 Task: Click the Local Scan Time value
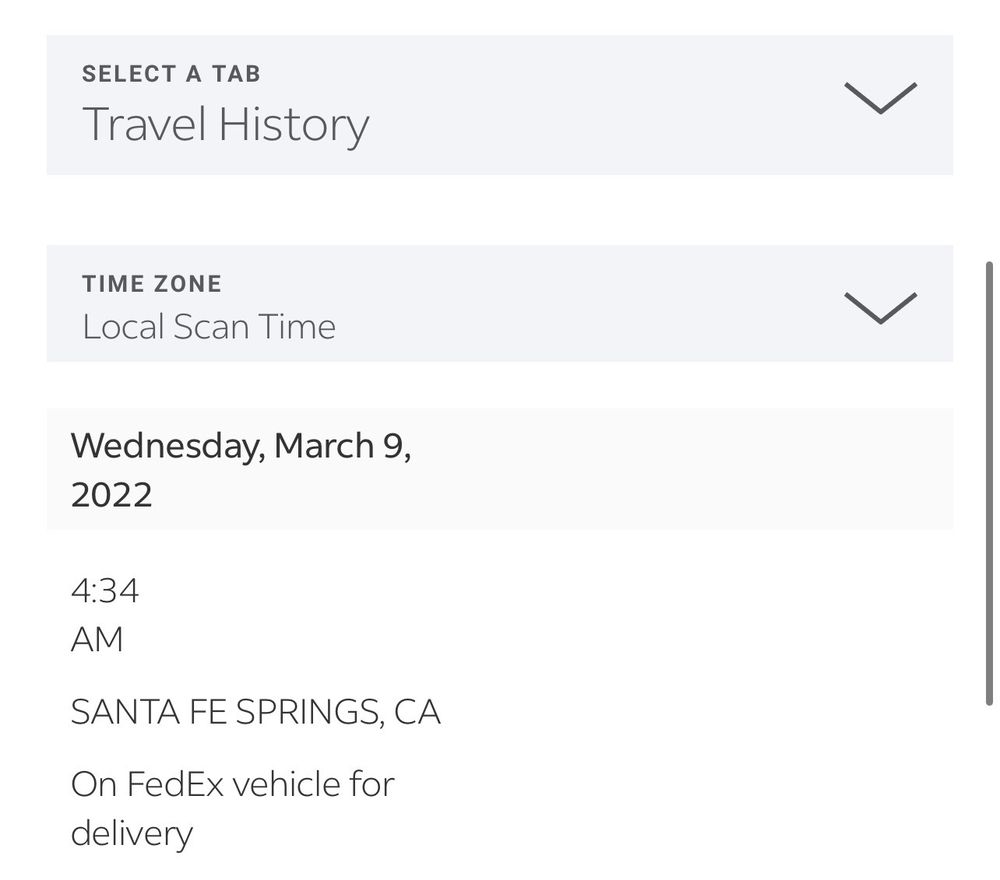tap(208, 327)
